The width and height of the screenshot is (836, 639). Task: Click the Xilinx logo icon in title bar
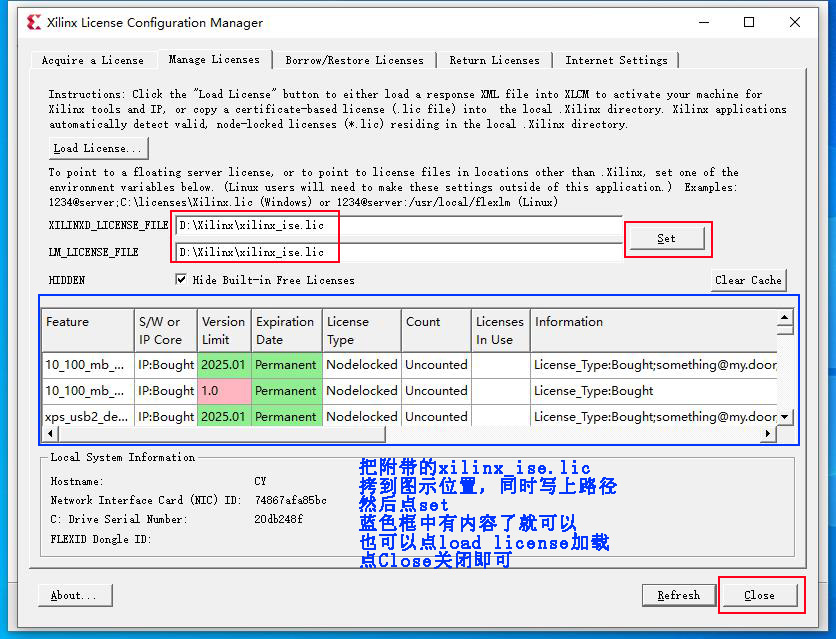click(34, 22)
